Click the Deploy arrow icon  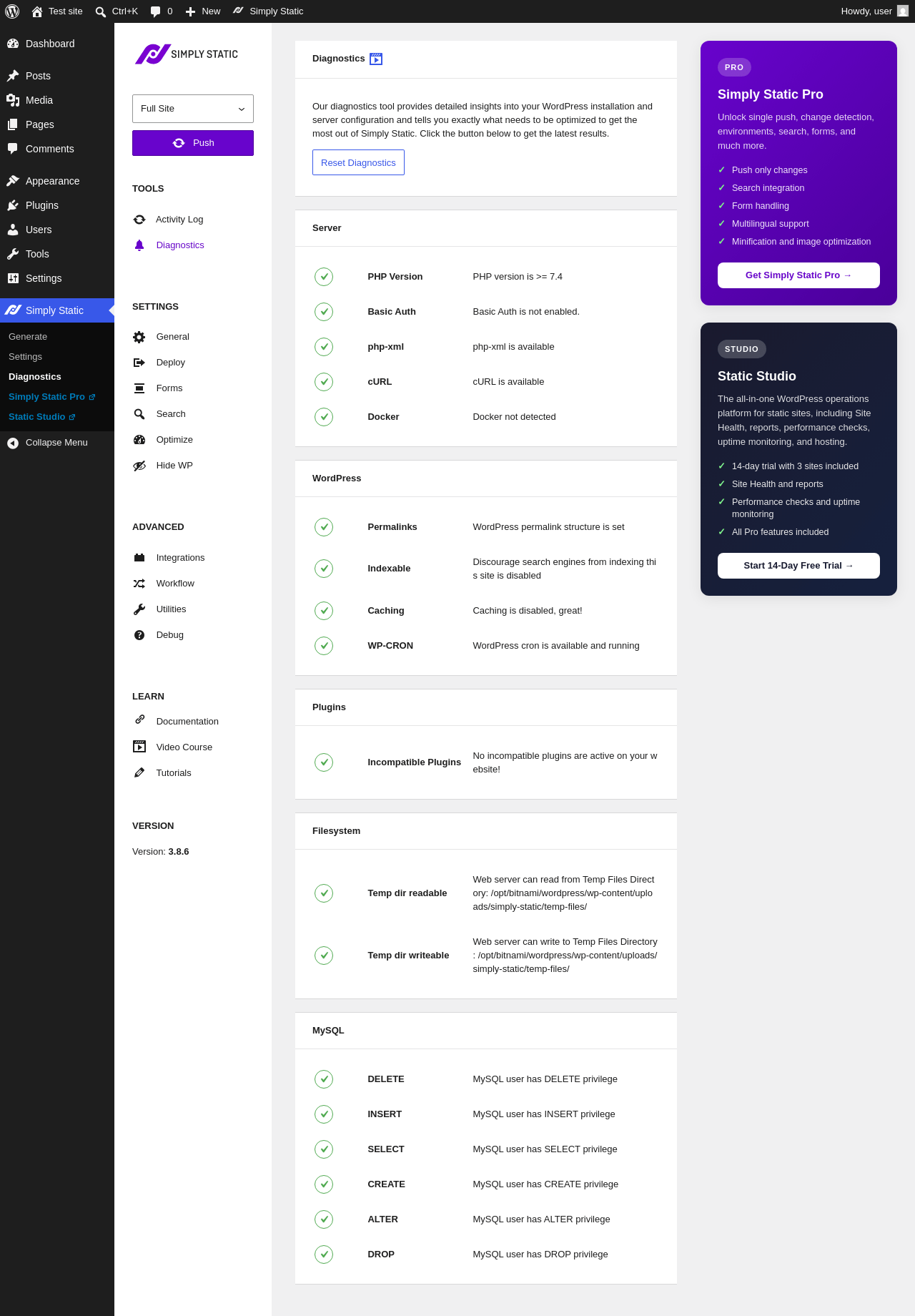tap(139, 363)
